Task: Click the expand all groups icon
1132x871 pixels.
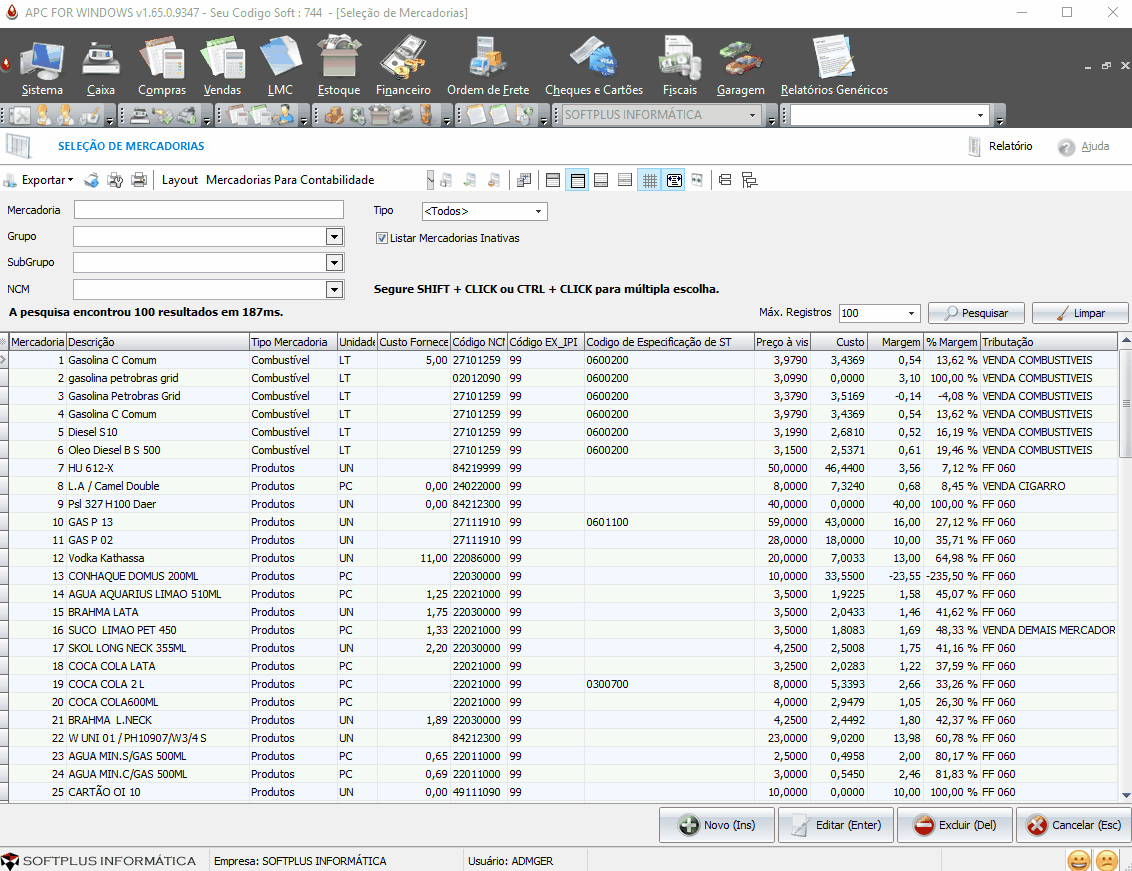Action: pos(726,181)
